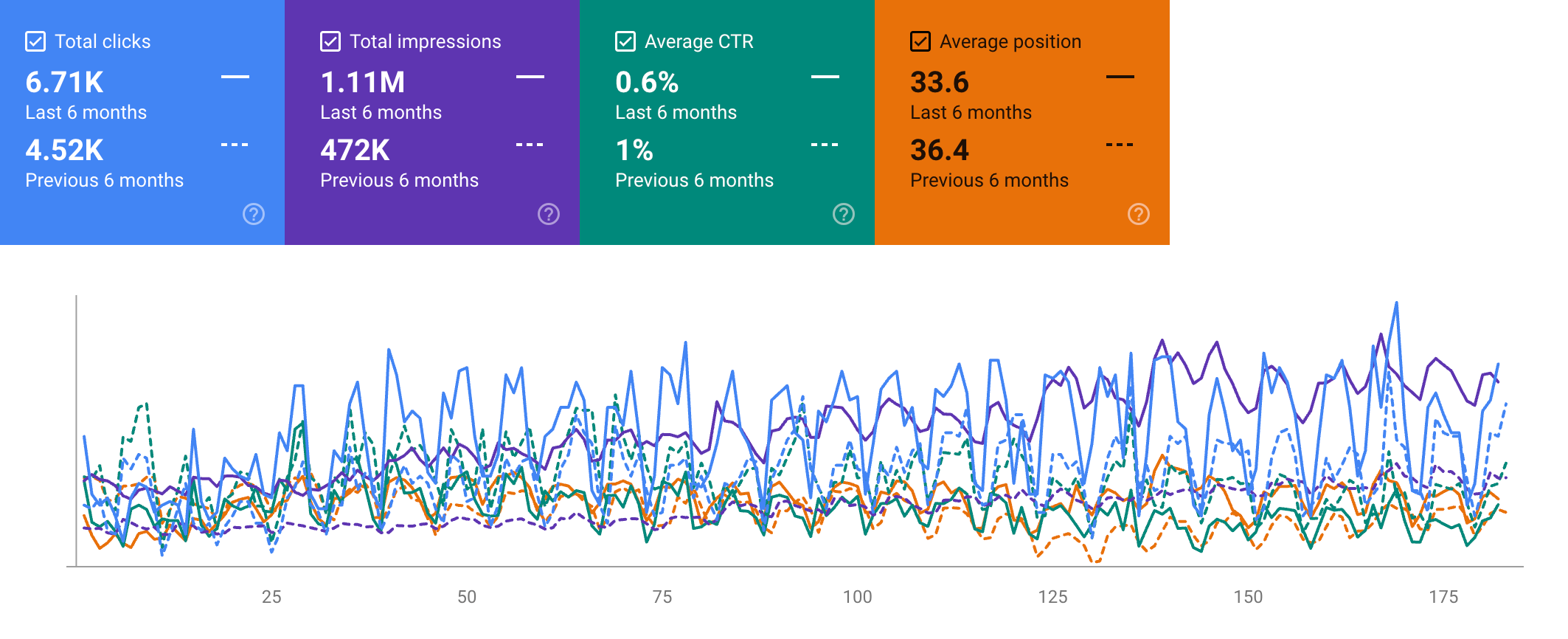Viewport: 1568px width, 639px height.
Task: Toggle the Average CTR checkbox
Action: 625,41
